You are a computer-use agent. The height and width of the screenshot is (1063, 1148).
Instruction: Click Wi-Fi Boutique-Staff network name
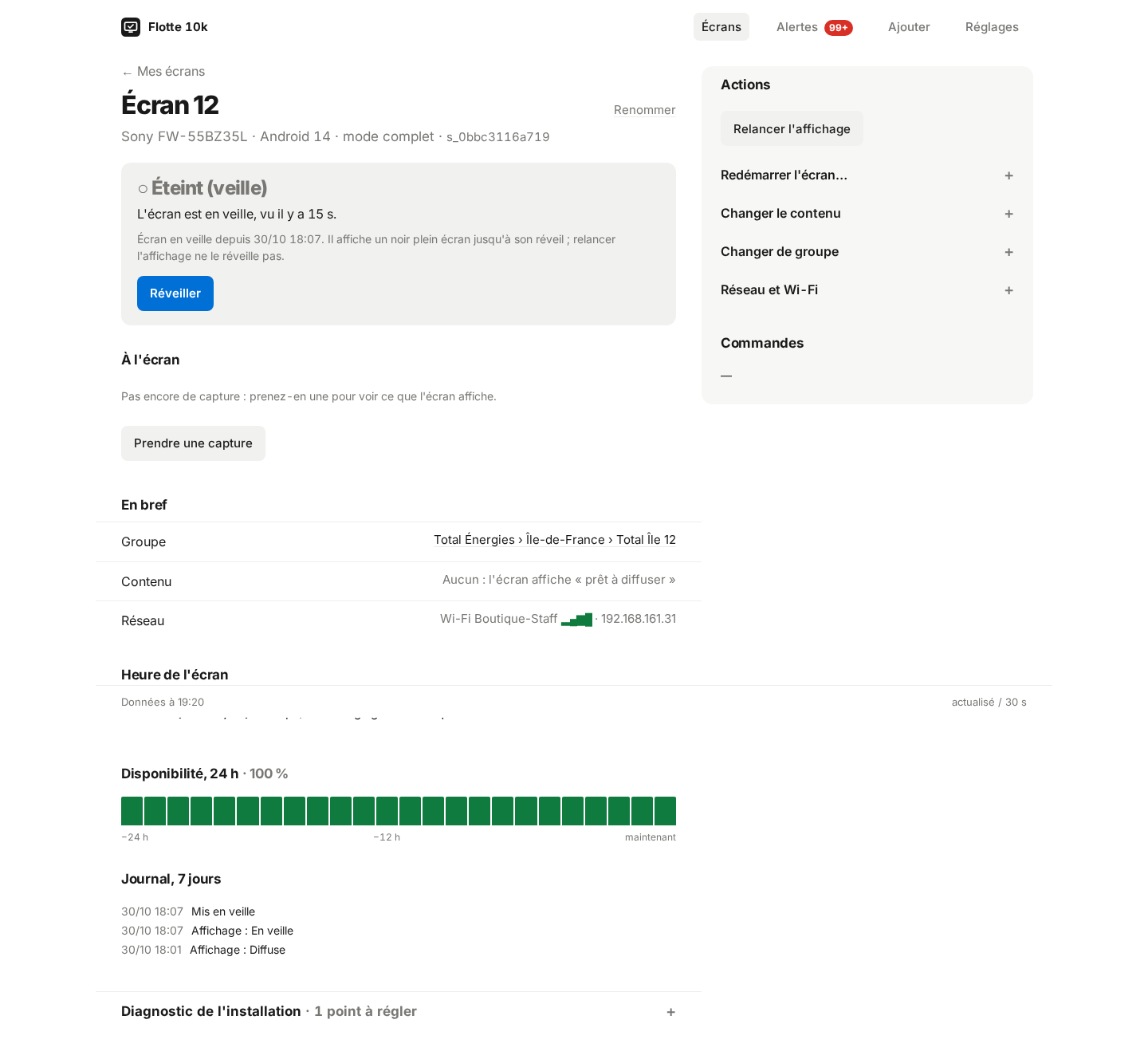(498, 619)
